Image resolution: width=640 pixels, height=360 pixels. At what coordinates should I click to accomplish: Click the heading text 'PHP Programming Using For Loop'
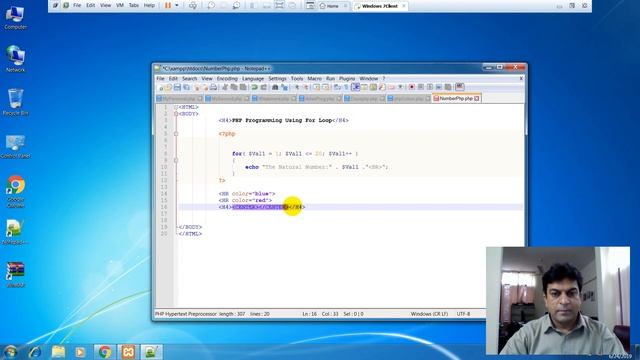point(282,120)
